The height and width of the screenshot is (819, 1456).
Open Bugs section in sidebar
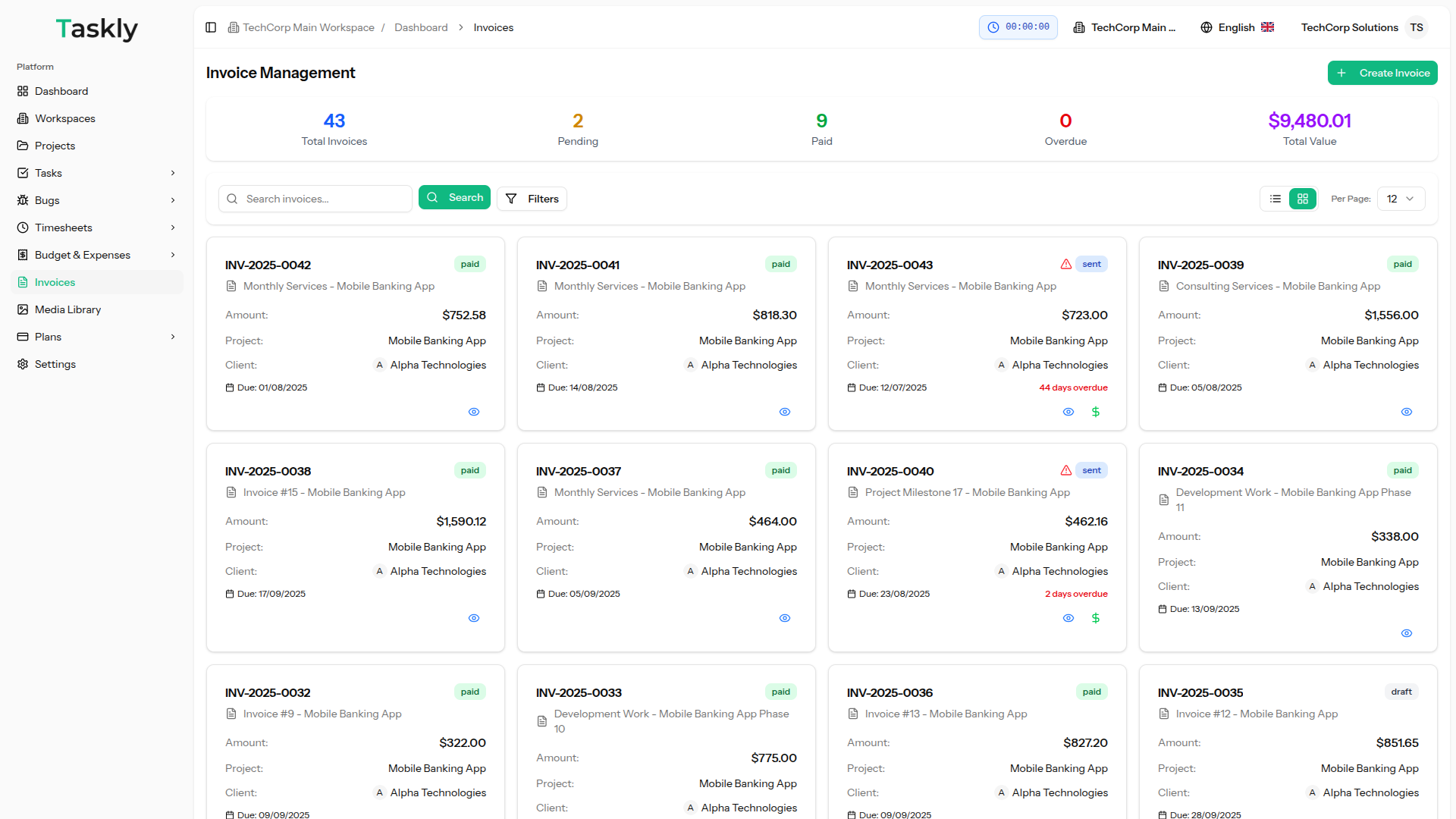47,200
